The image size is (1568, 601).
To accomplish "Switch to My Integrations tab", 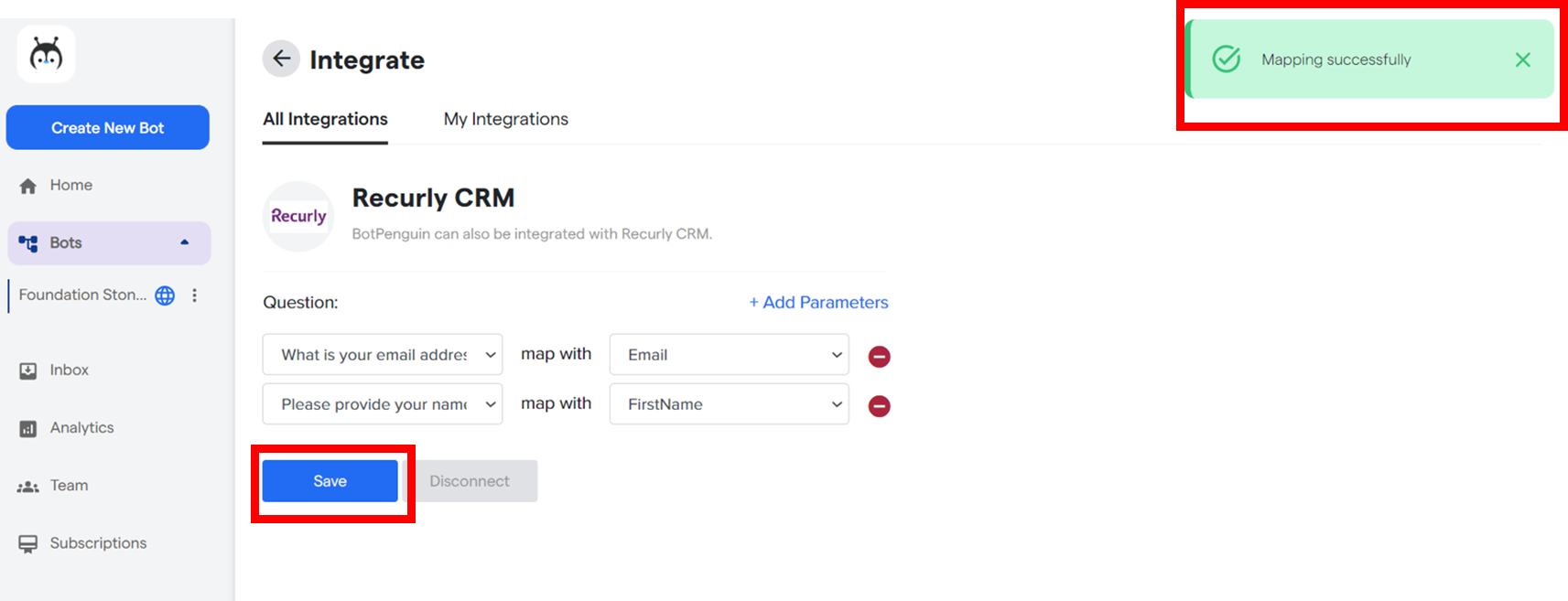I will pyautogui.click(x=505, y=120).
